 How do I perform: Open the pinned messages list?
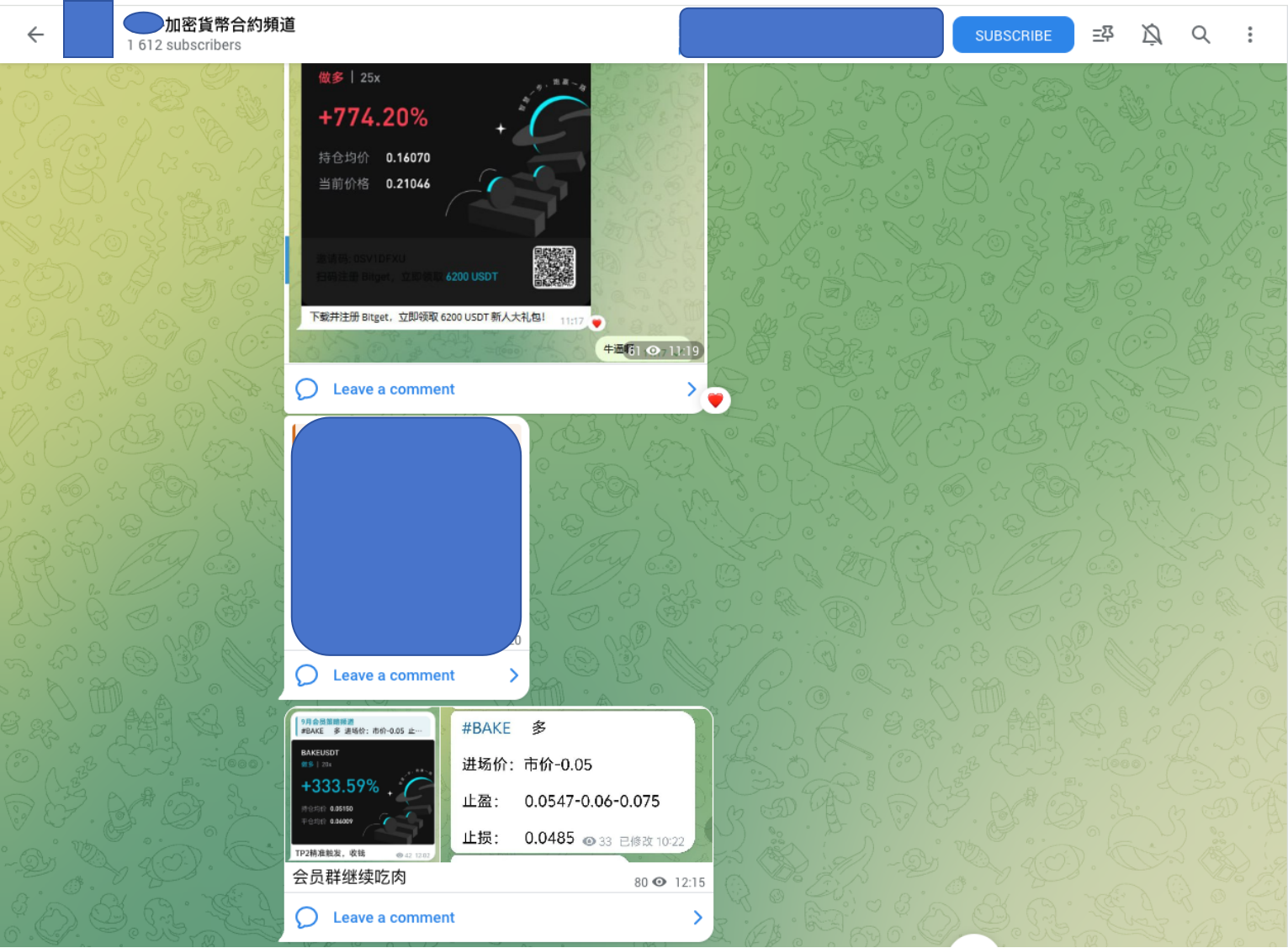[x=1102, y=34]
